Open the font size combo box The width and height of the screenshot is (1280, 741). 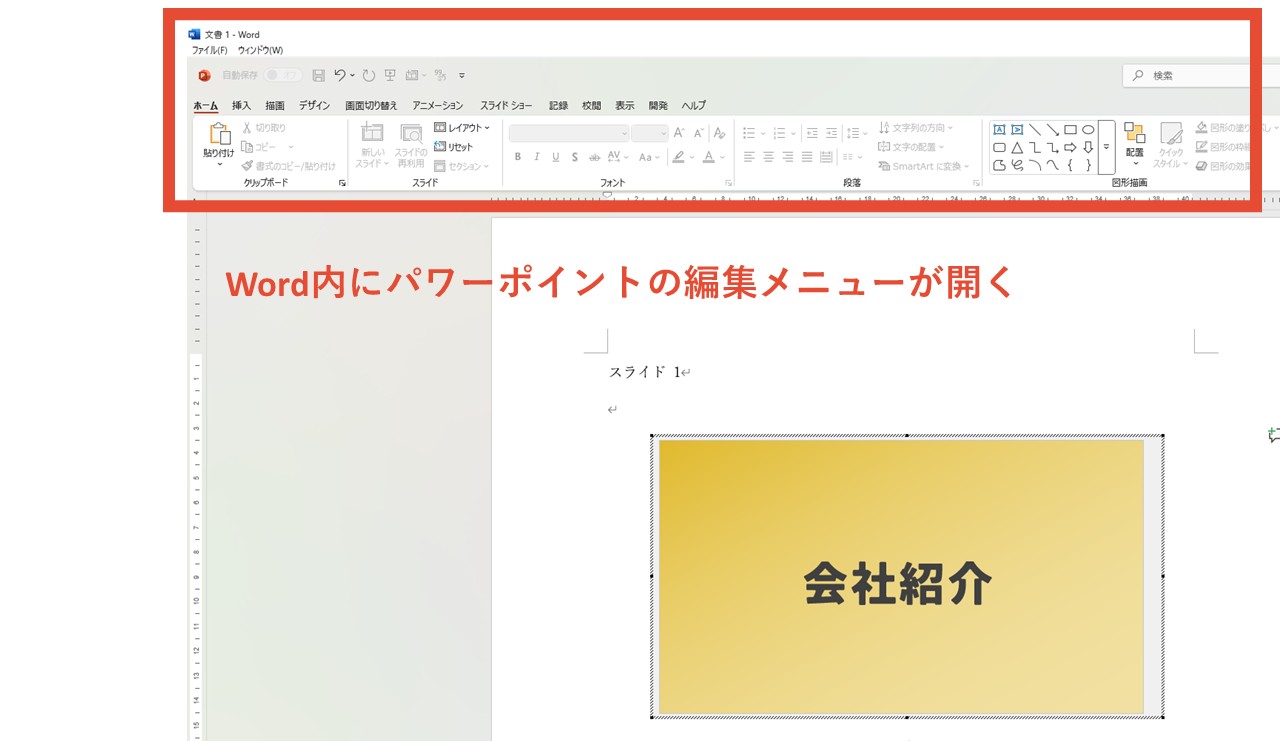tap(650, 133)
